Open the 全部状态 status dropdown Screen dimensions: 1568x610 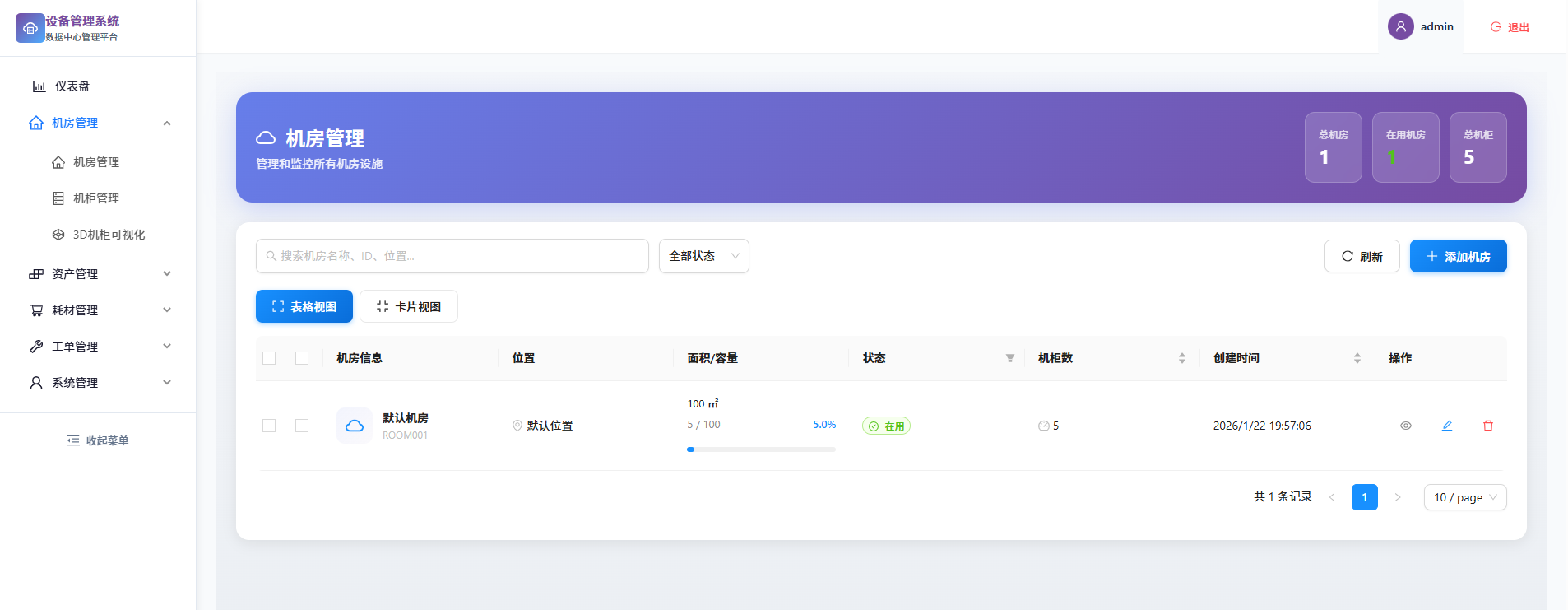point(704,256)
